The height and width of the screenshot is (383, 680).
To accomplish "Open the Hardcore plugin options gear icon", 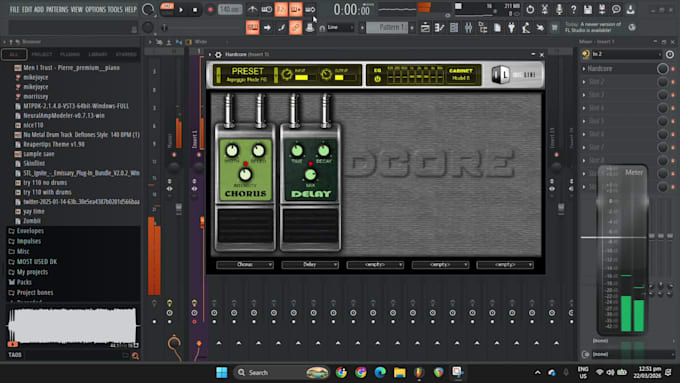I will point(219,55).
